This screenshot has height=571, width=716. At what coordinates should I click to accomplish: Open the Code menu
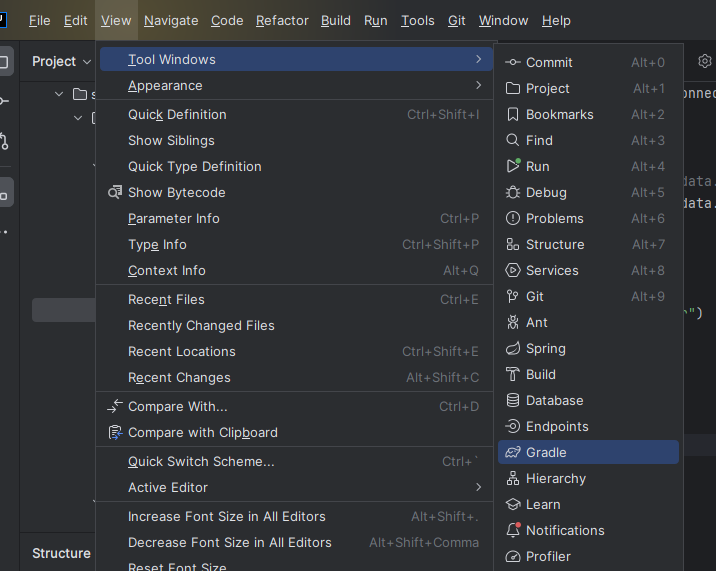(227, 21)
